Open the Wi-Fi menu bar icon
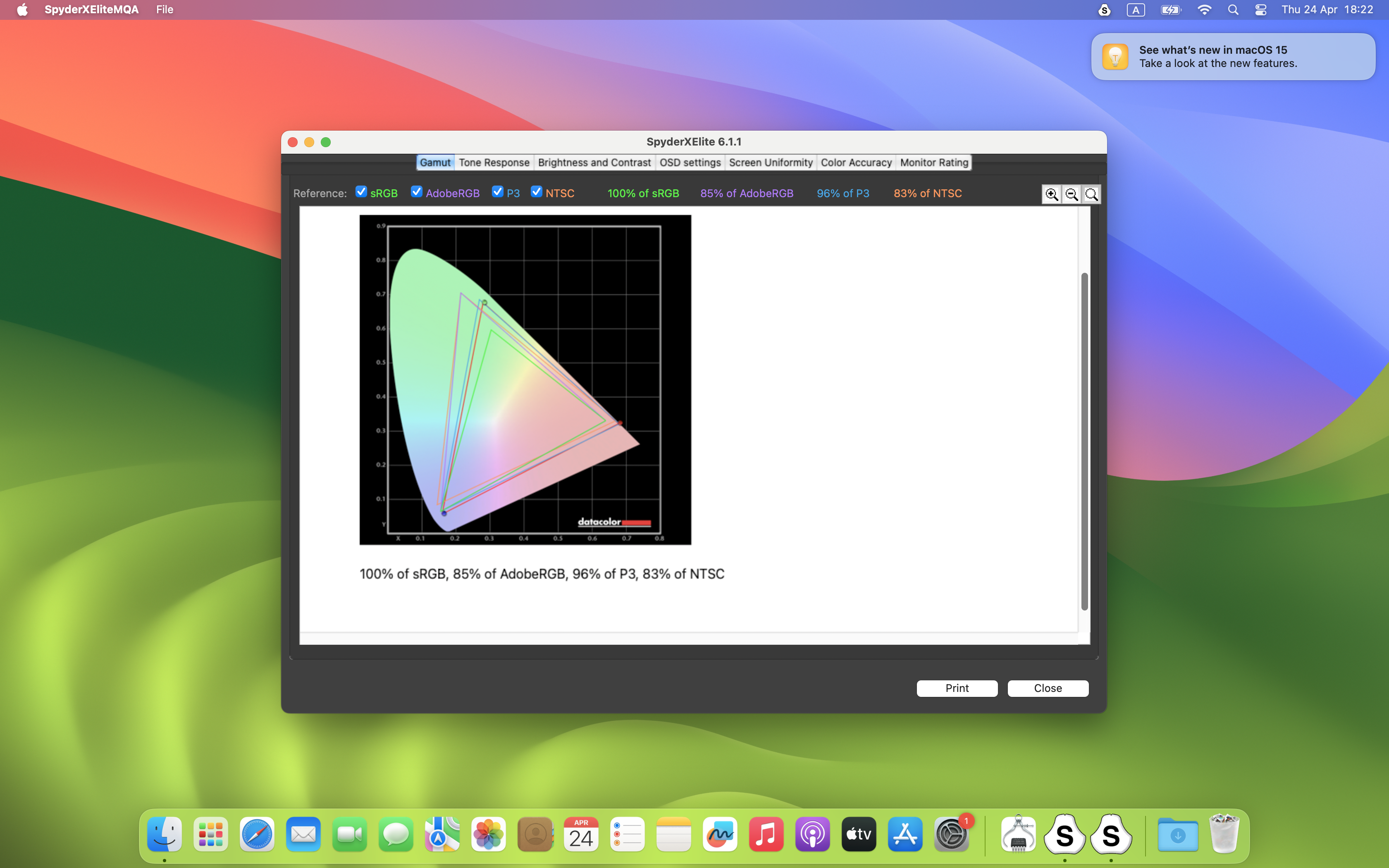This screenshot has width=1389, height=868. click(1204, 10)
